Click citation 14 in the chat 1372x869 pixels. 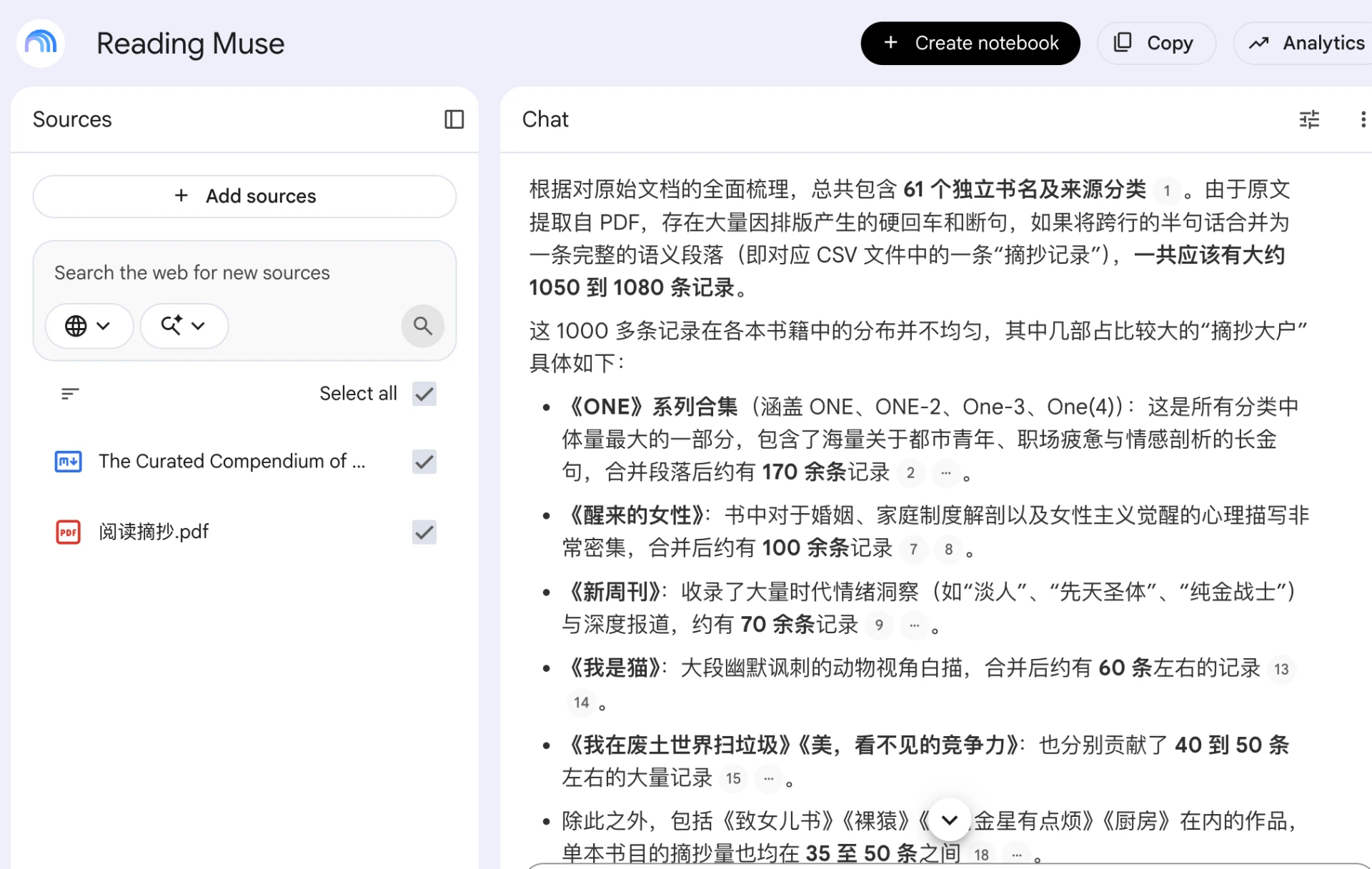(x=582, y=702)
